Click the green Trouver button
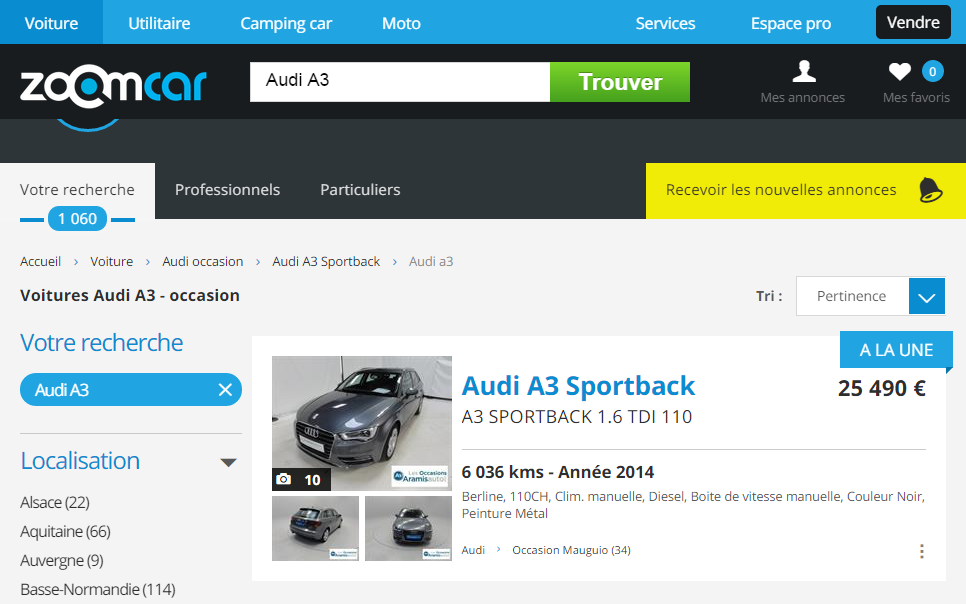Image resolution: width=966 pixels, height=604 pixels. [x=620, y=82]
